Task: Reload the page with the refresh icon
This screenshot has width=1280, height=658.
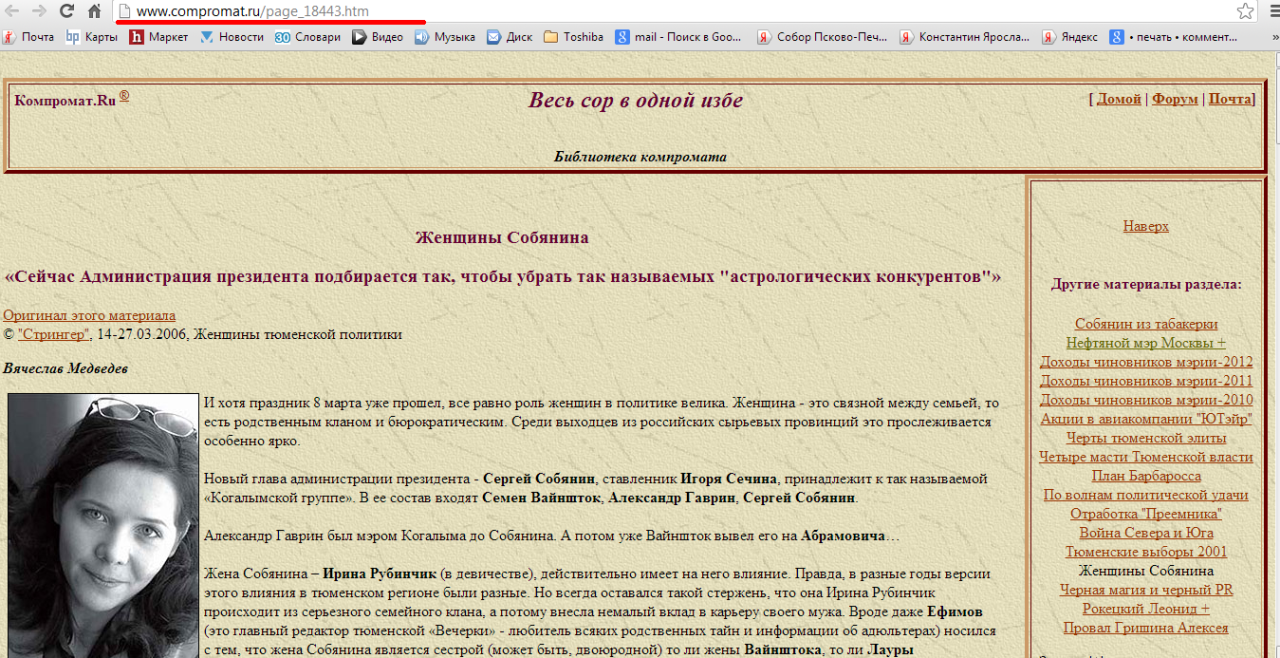Action: (67, 11)
